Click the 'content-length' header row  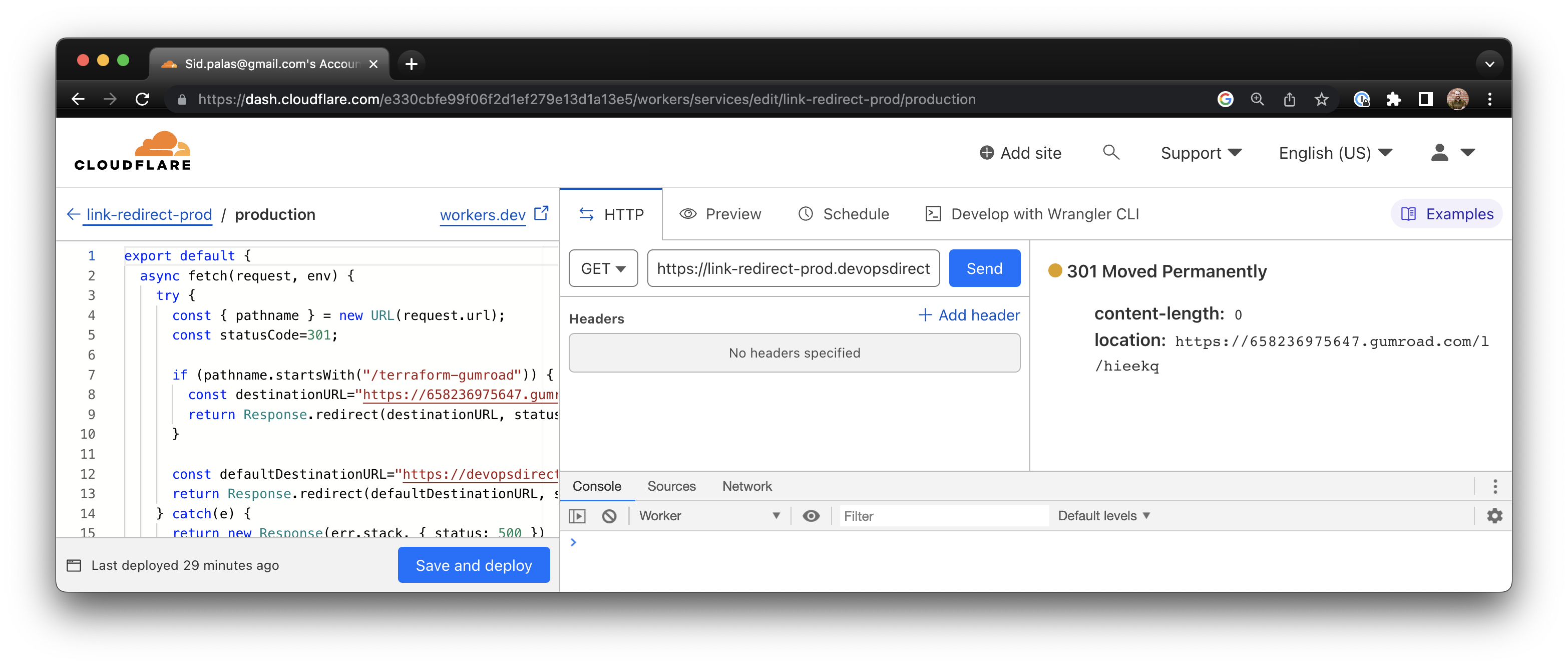(x=1168, y=314)
